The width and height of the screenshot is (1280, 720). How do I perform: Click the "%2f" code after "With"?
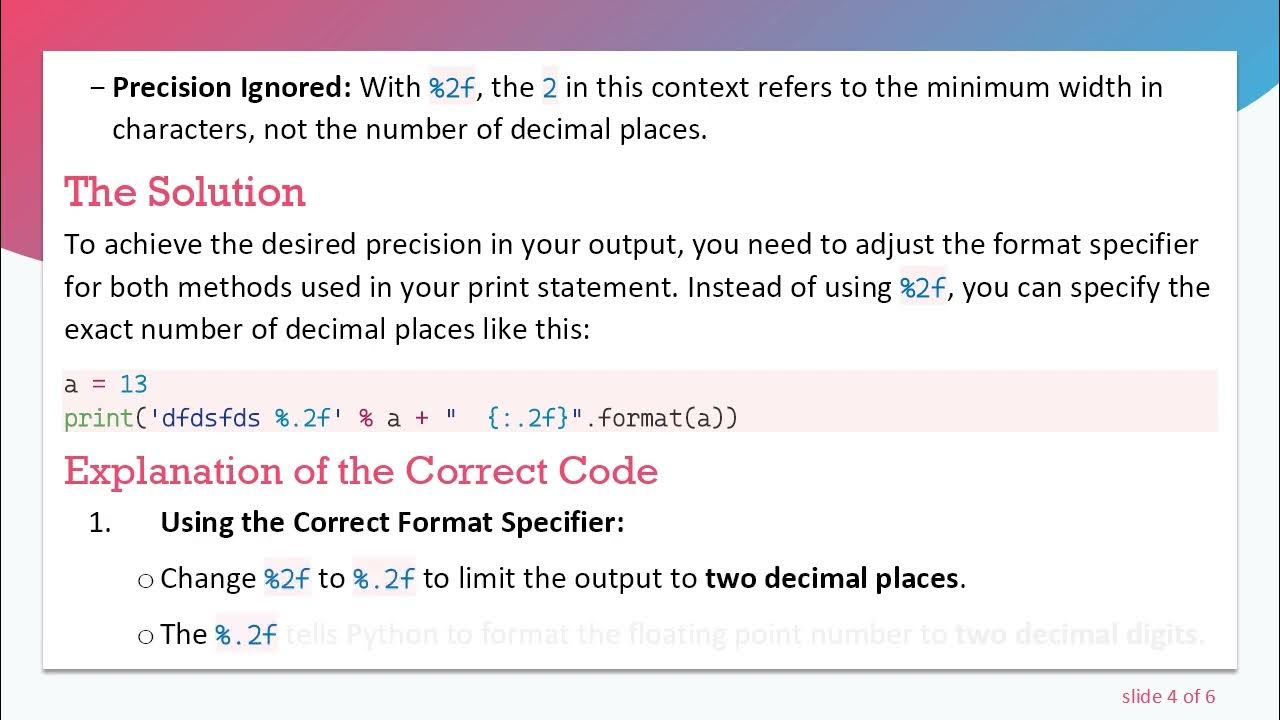point(452,88)
